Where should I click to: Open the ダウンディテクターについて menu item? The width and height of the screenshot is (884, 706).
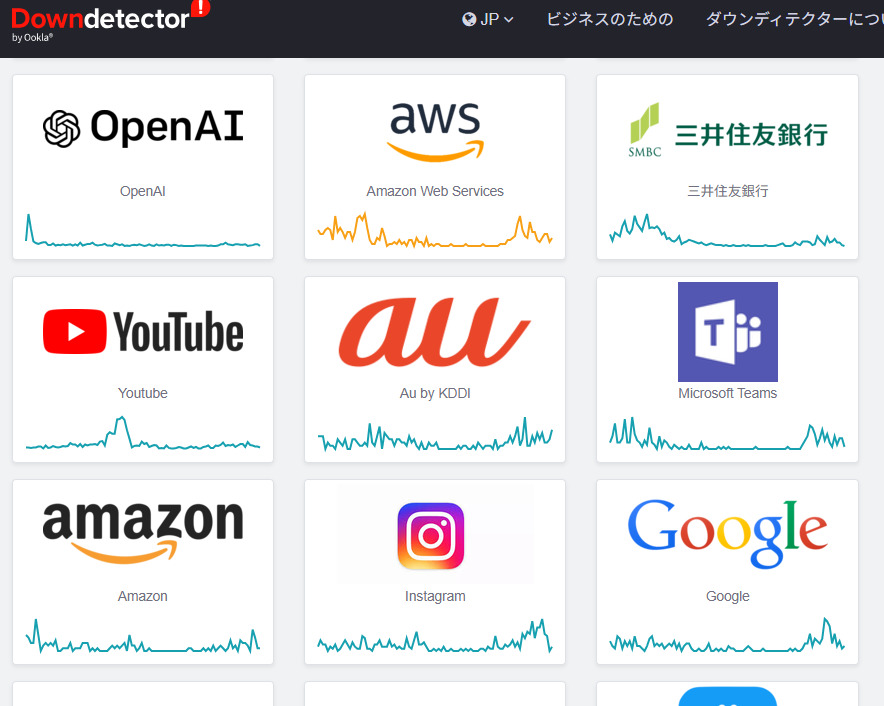click(794, 20)
